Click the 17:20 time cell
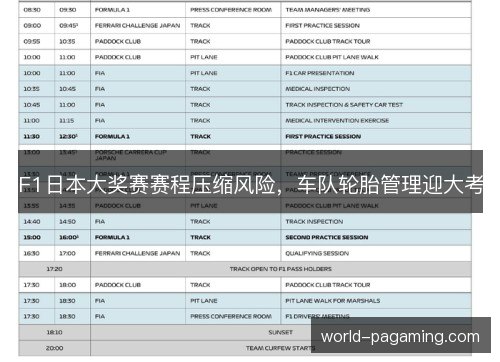Viewport: 500px width, 362px height. pos(54,269)
